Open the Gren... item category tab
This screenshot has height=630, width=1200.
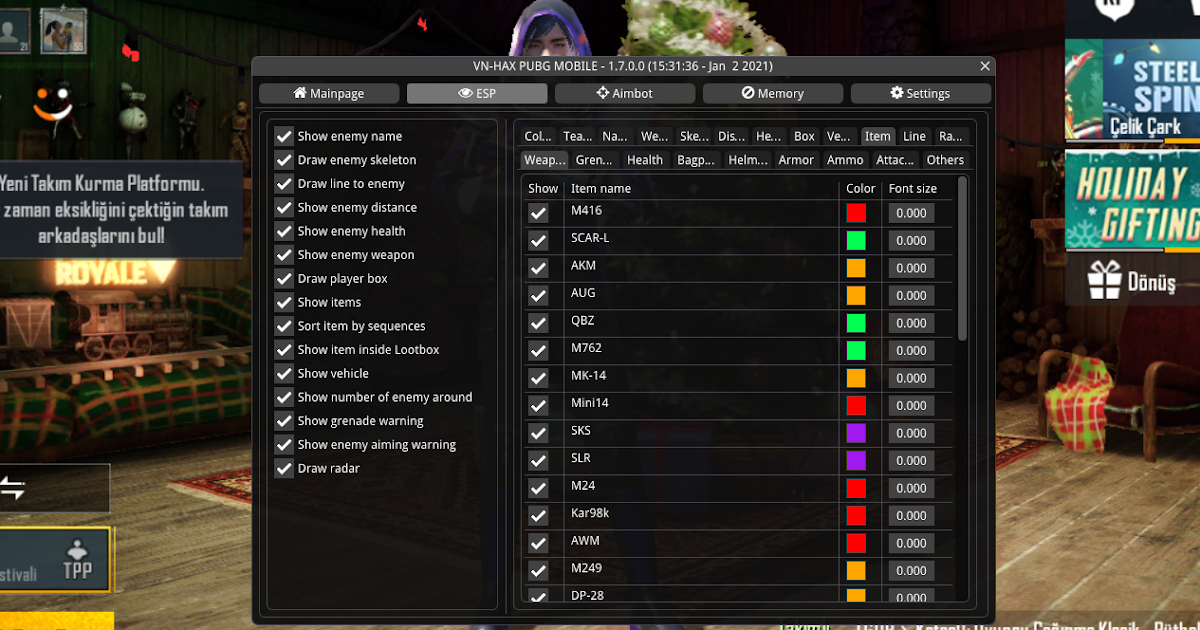click(594, 160)
